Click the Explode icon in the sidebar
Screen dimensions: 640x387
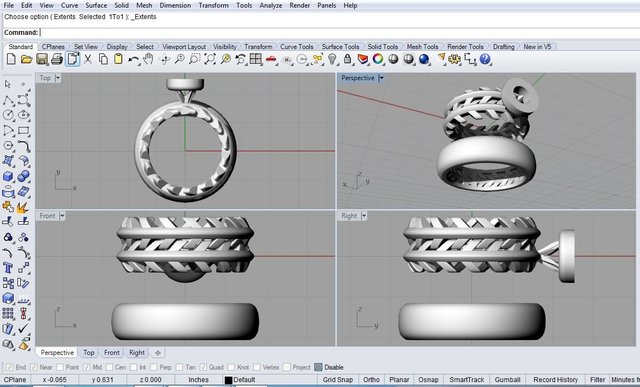(23, 207)
